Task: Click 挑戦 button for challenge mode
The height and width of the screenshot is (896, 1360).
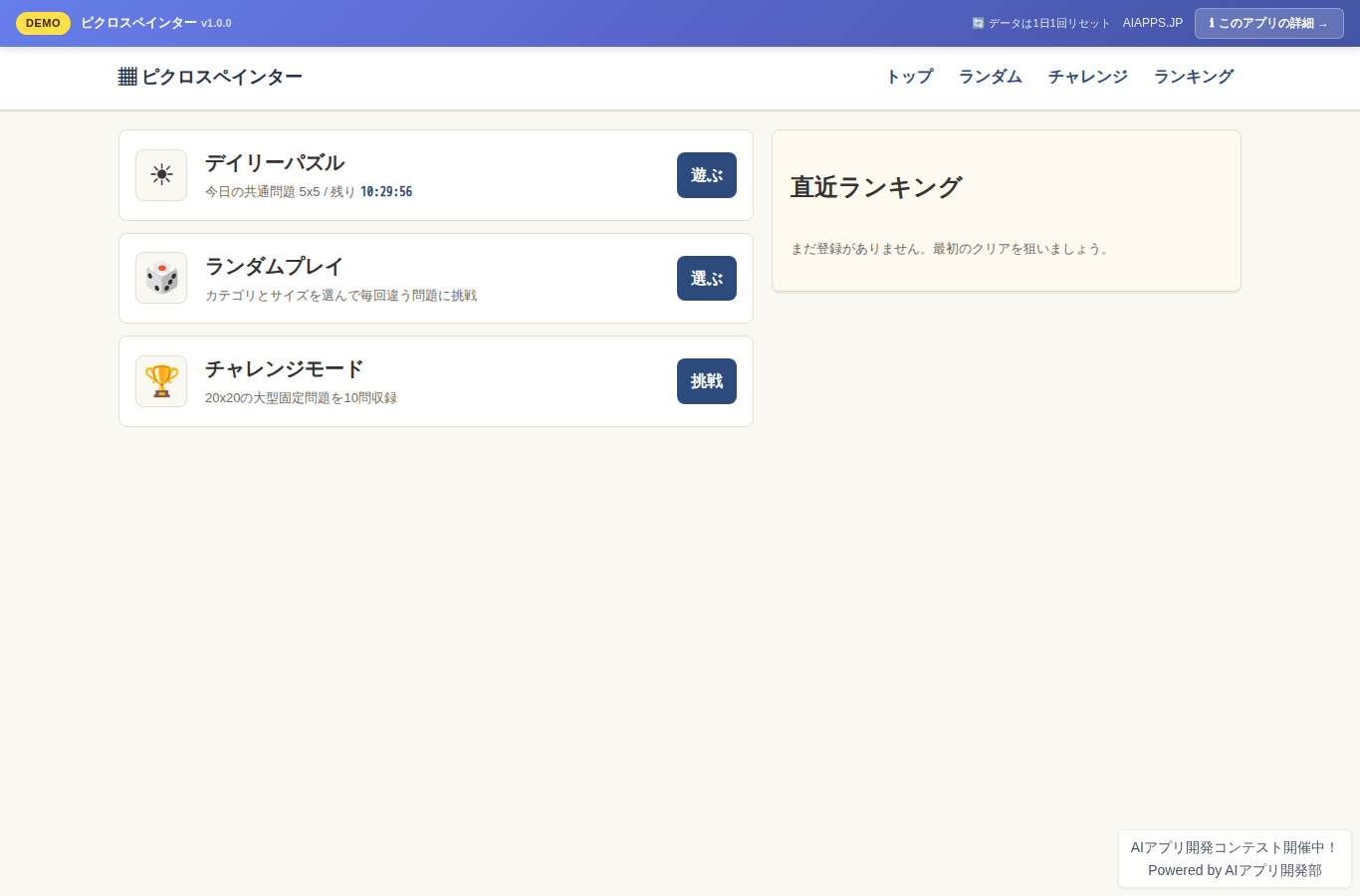Action: click(x=707, y=381)
